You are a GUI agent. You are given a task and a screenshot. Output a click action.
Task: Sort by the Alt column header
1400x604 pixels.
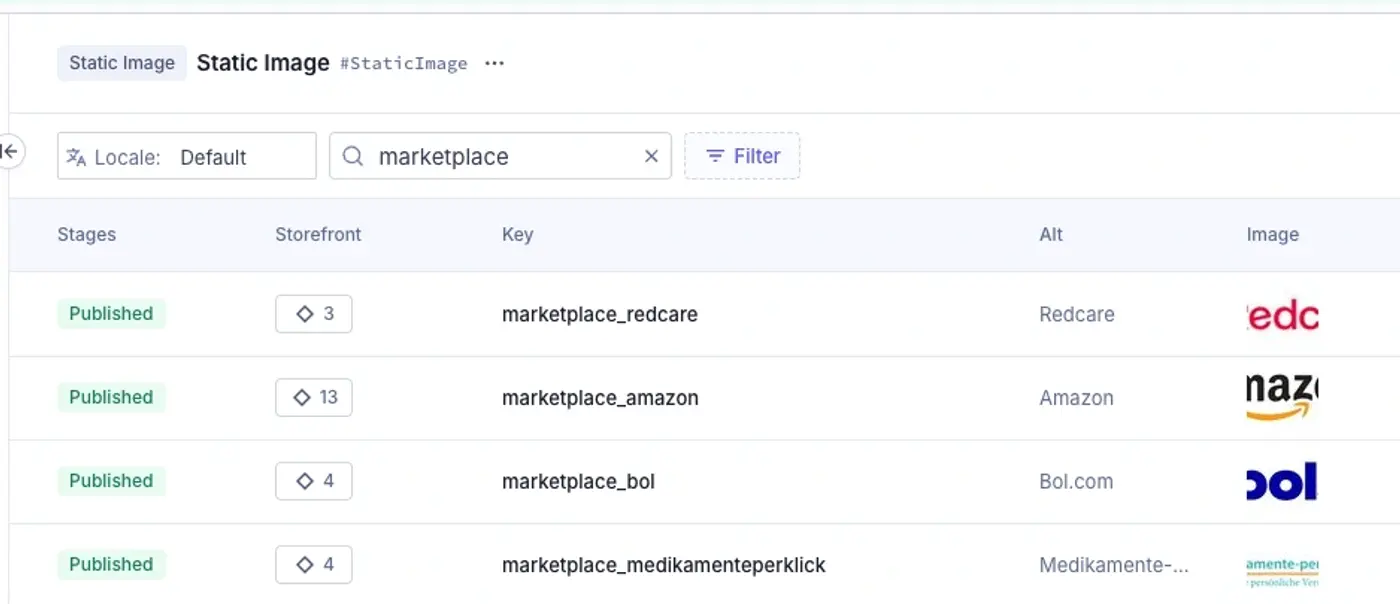click(x=1051, y=235)
